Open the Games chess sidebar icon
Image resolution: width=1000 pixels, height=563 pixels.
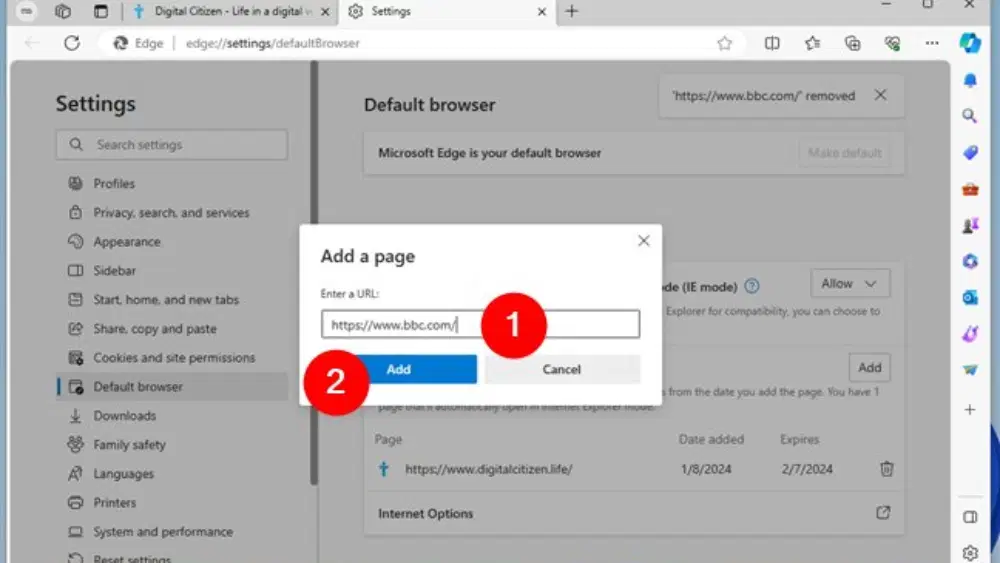(x=970, y=225)
